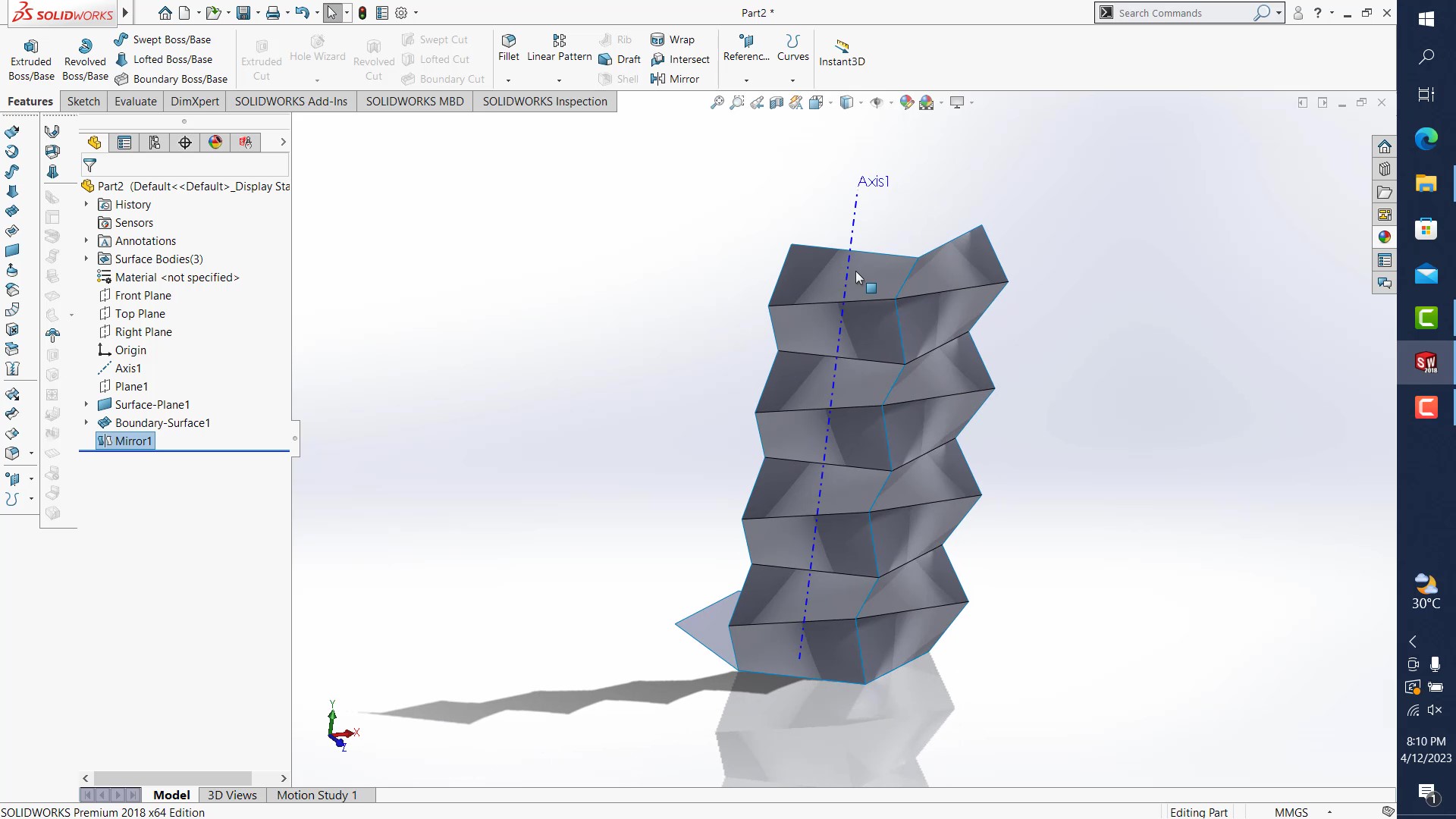
Task: Open the DisplayManager colored sphere tab
Action: [215, 143]
